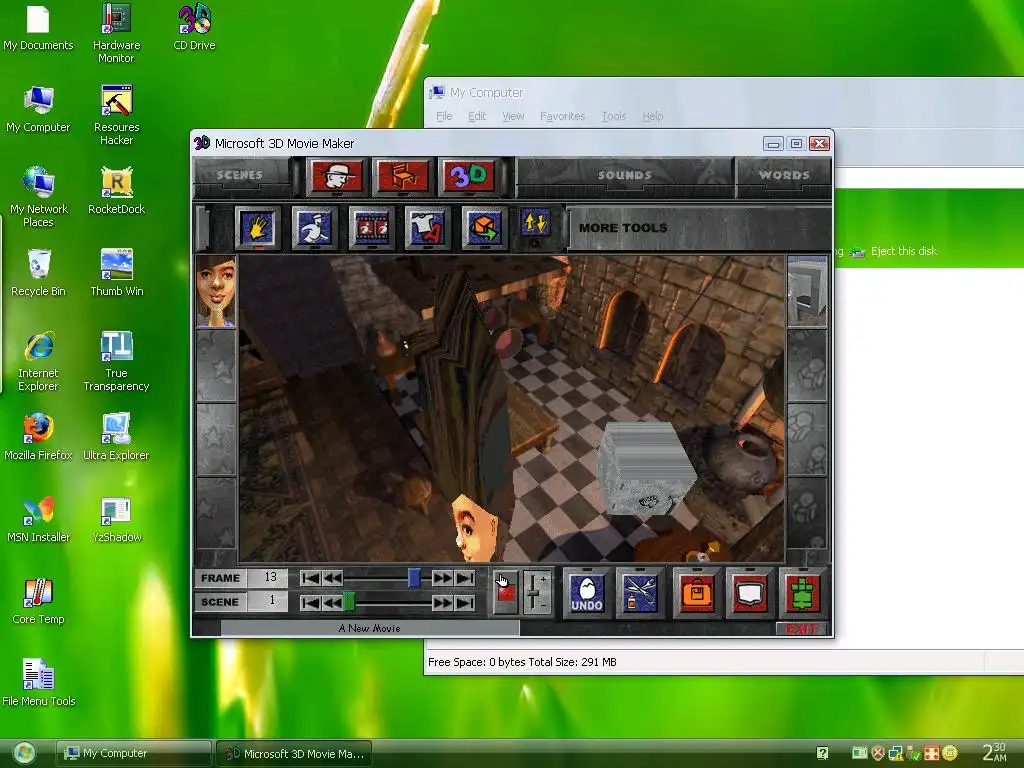Switch to Microsoft 3D Movie Maker taskbar button
Screen dimensions: 1024x768
point(294,754)
